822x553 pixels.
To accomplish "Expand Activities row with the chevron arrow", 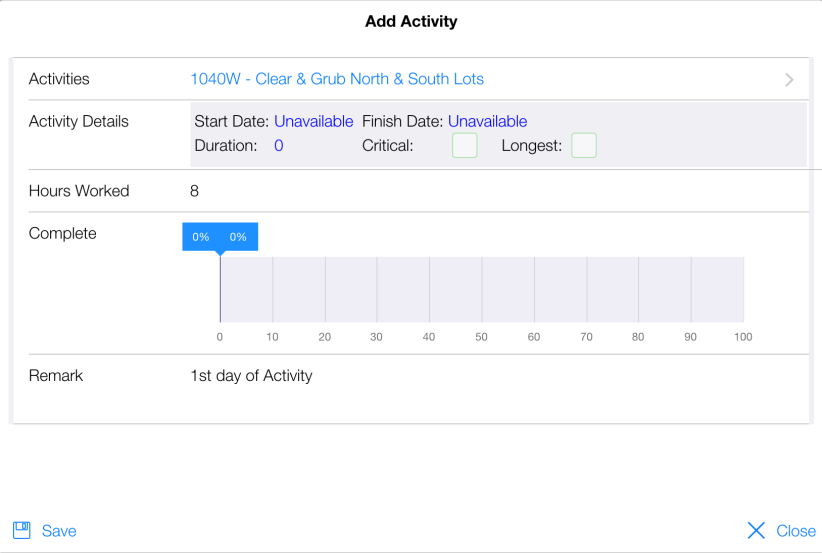I will pos(789,80).
